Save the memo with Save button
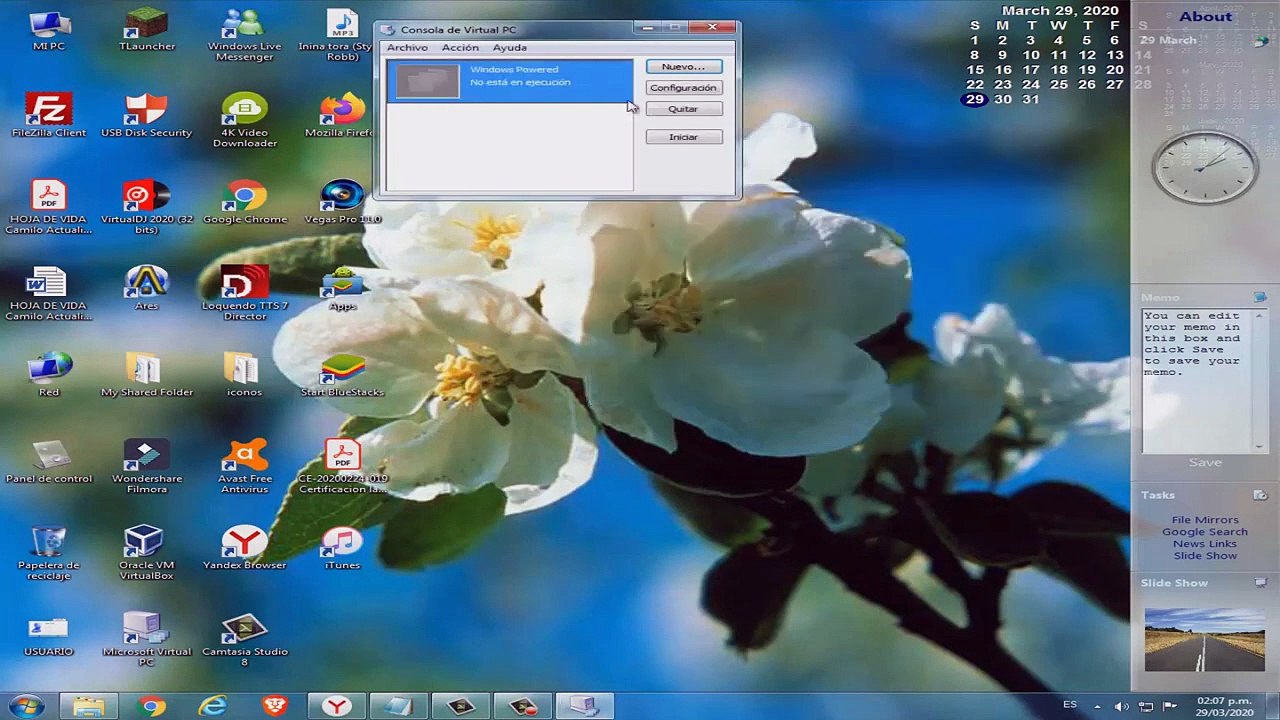 coord(1205,462)
